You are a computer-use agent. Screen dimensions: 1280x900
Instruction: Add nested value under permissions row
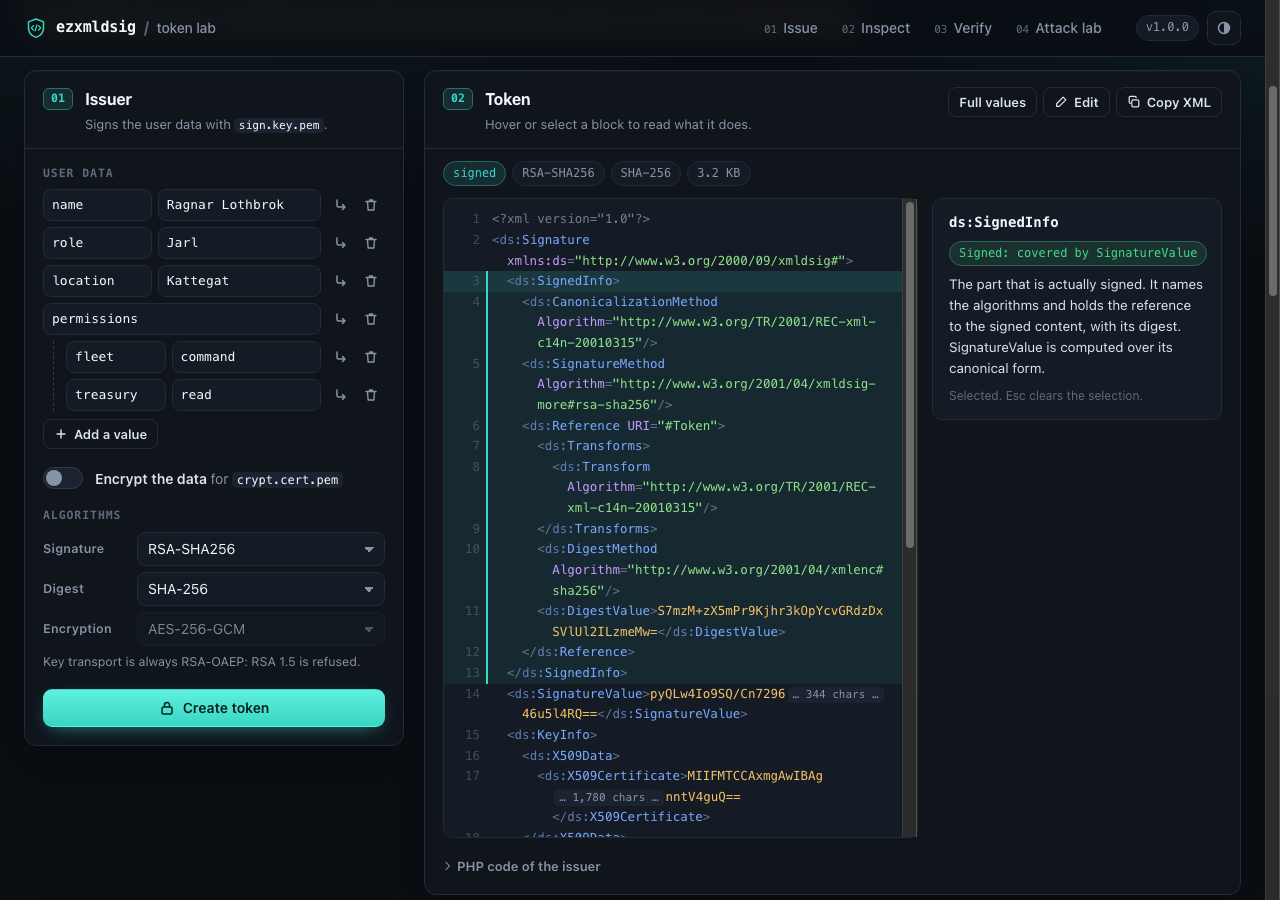[x=340, y=319]
